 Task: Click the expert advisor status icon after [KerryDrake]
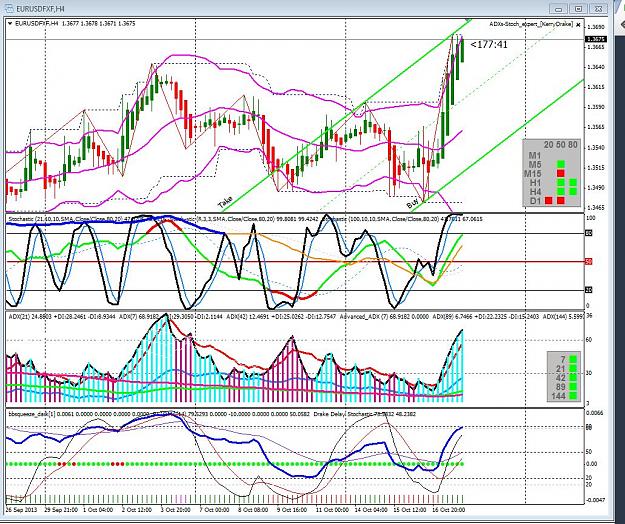coord(578,25)
